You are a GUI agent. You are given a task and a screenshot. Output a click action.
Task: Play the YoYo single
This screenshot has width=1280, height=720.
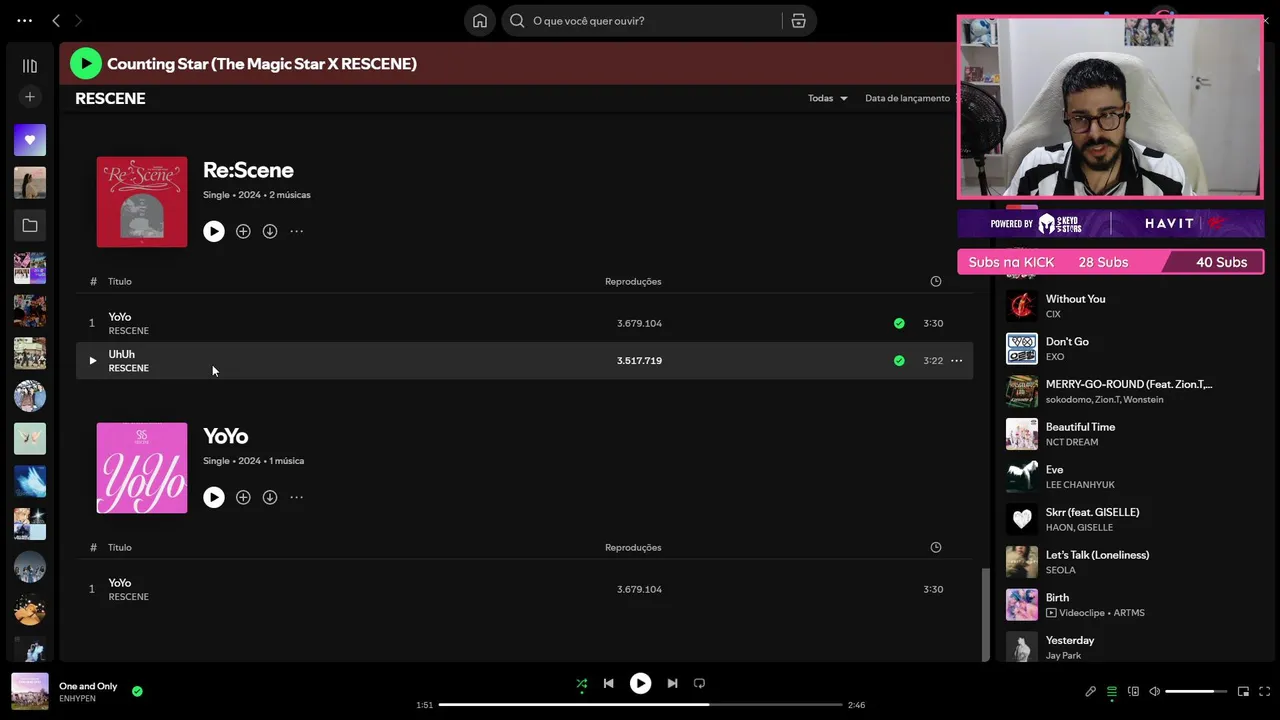(x=214, y=497)
